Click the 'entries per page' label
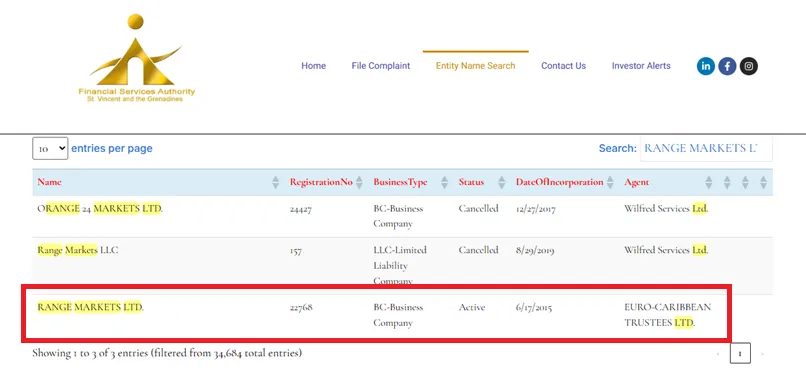This screenshot has width=806, height=392. tap(112, 148)
